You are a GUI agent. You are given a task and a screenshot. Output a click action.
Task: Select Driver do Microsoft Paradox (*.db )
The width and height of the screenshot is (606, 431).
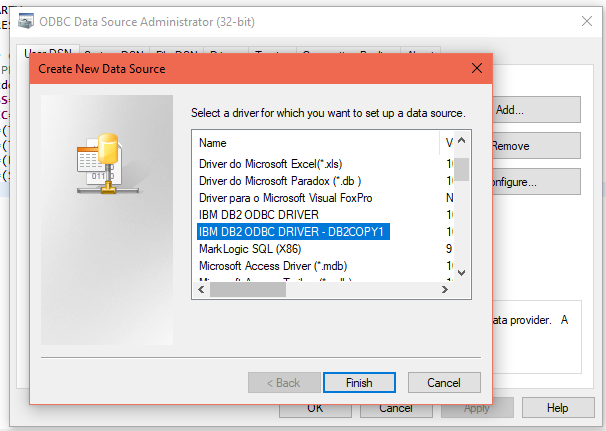coord(280,181)
